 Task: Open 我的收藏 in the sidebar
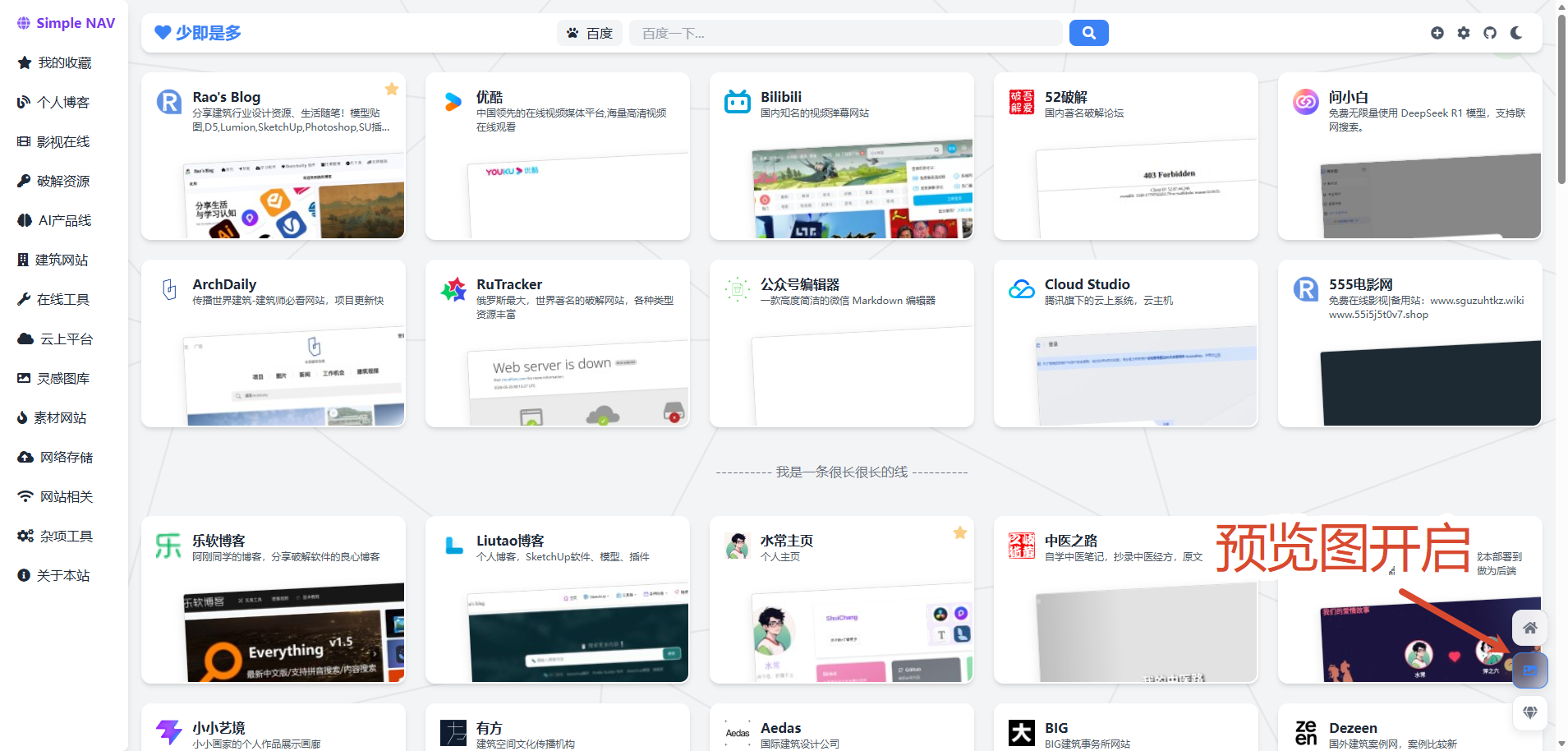click(55, 62)
